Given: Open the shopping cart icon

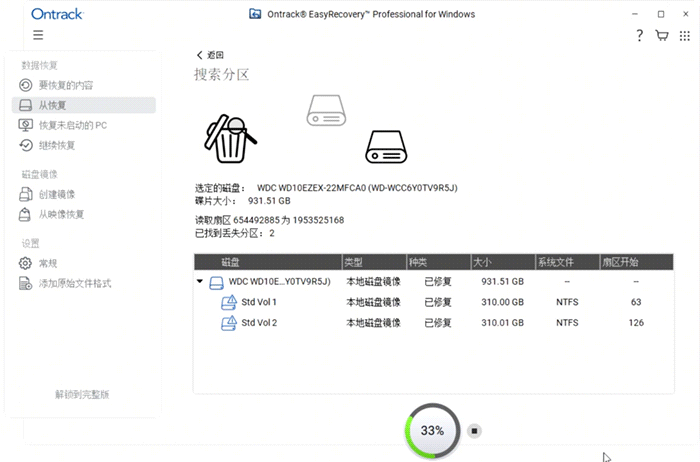Looking at the screenshot, I should click(x=662, y=35).
